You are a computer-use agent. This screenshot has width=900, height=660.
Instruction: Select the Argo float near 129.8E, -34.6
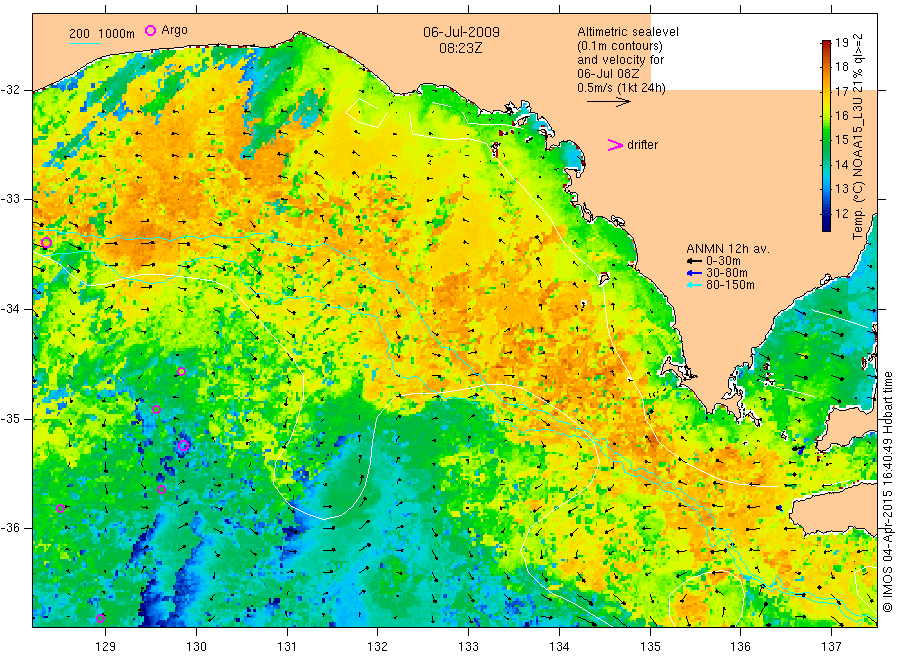point(181,371)
